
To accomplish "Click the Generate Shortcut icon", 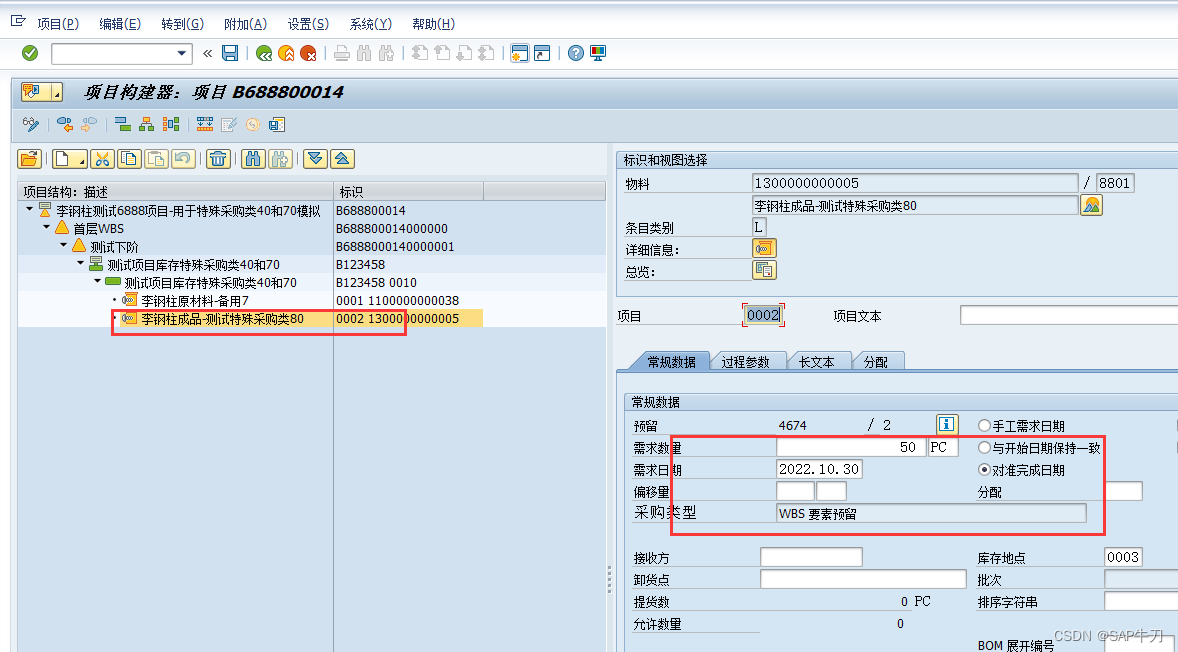I will coord(542,53).
